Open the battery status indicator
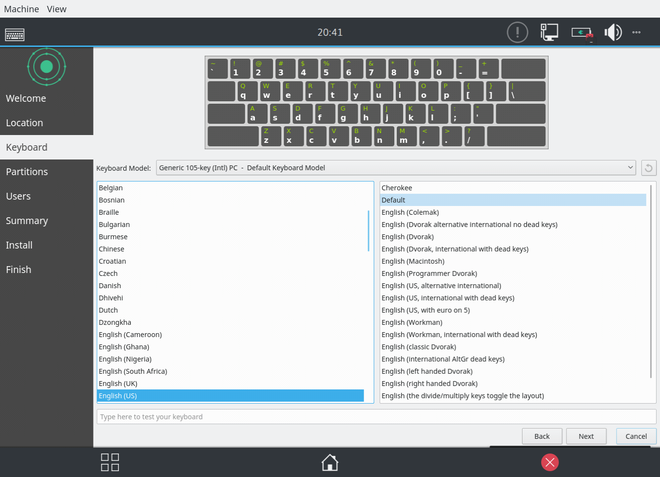Image resolution: width=660 pixels, height=477 pixels. click(582, 32)
